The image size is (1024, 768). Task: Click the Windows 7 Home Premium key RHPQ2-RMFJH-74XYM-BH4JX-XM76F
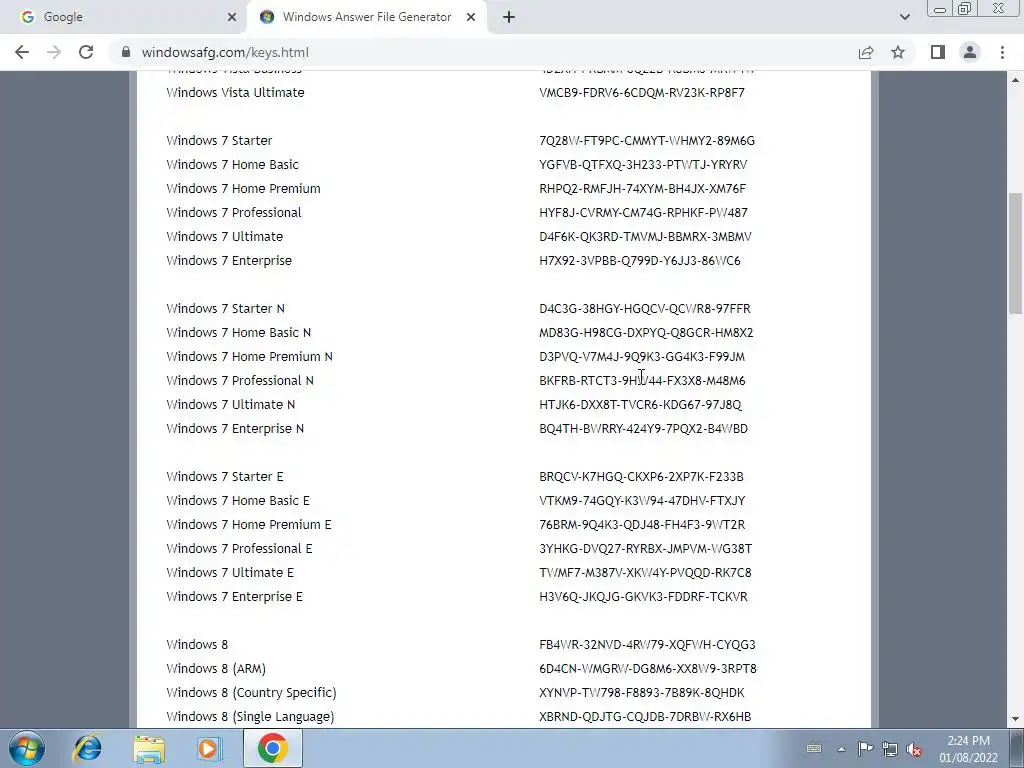click(x=643, y=189)
